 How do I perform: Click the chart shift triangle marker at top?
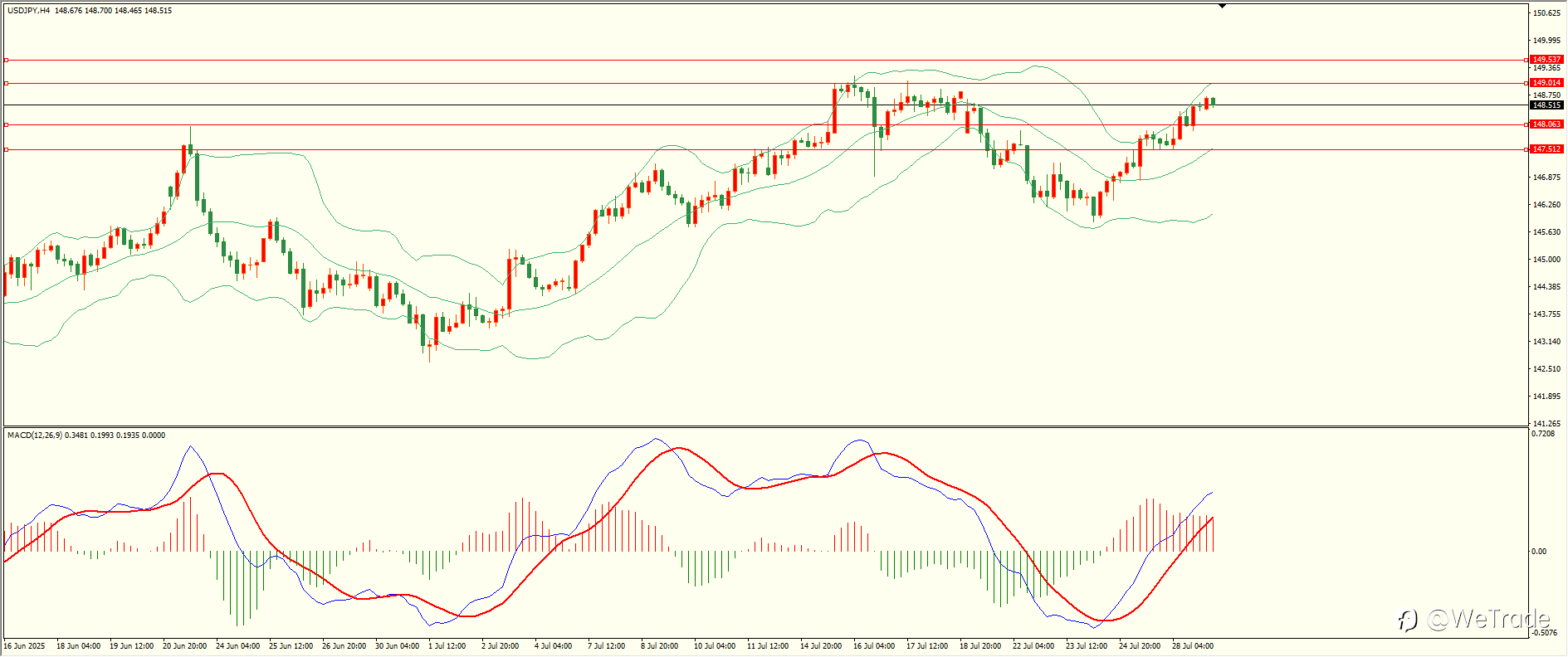coord(1223,6)
